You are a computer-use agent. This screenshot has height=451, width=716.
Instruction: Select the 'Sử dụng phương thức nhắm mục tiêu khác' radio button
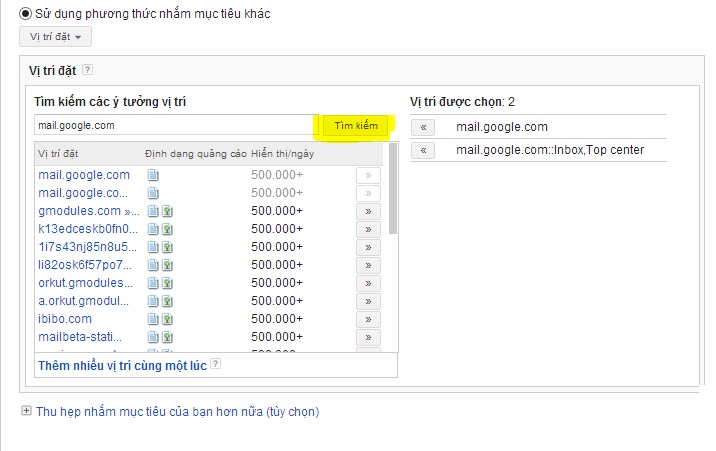click(x=25, y=14)
